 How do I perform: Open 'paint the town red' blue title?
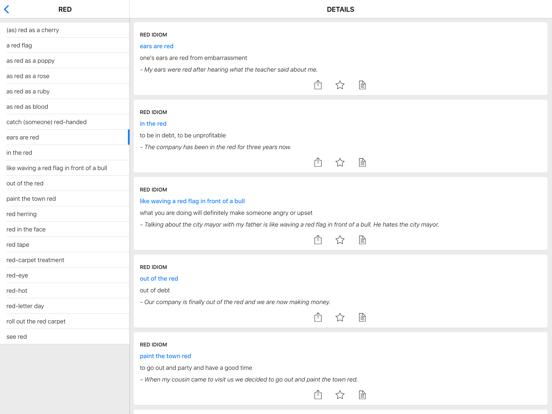[x=165, y=356]
